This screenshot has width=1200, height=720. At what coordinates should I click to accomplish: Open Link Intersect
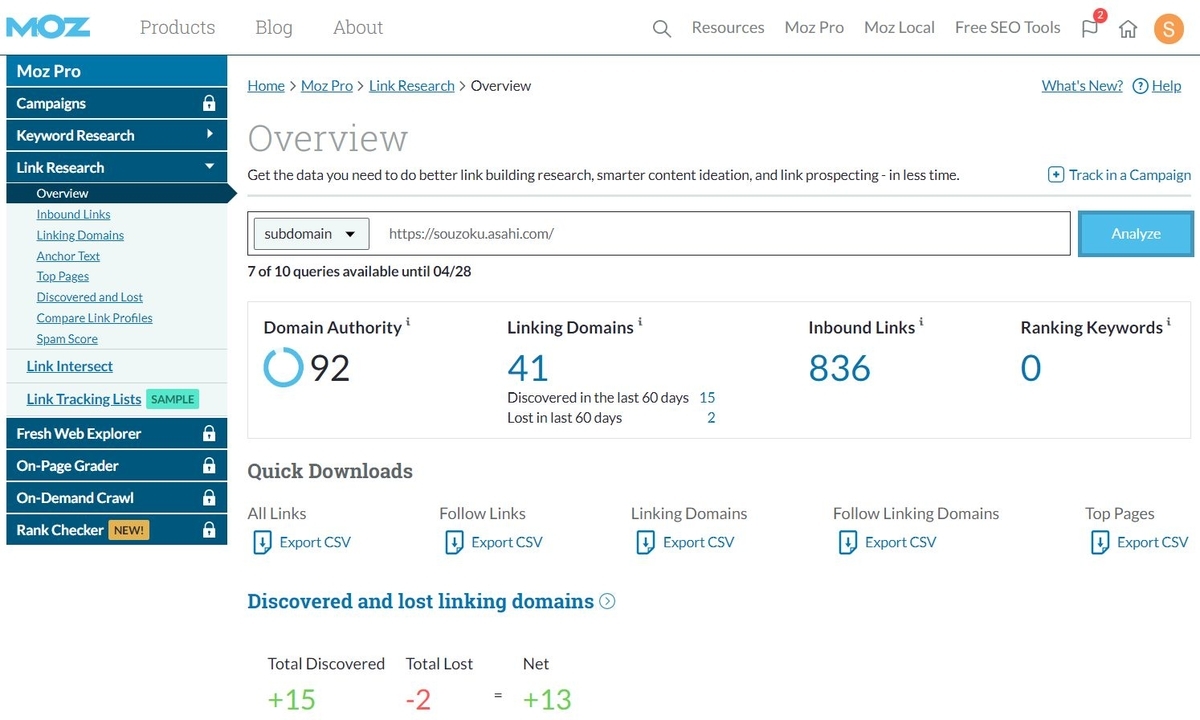pos(69,366)
